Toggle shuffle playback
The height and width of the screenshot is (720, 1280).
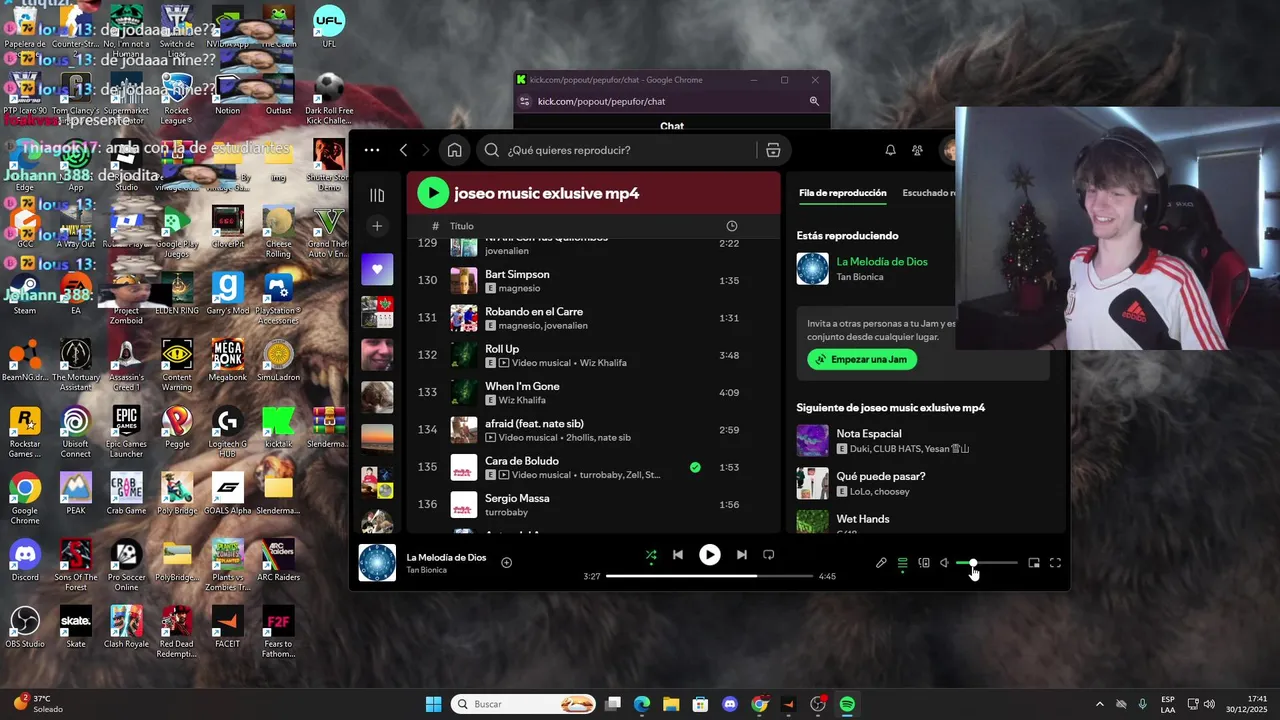click(651, 555)
